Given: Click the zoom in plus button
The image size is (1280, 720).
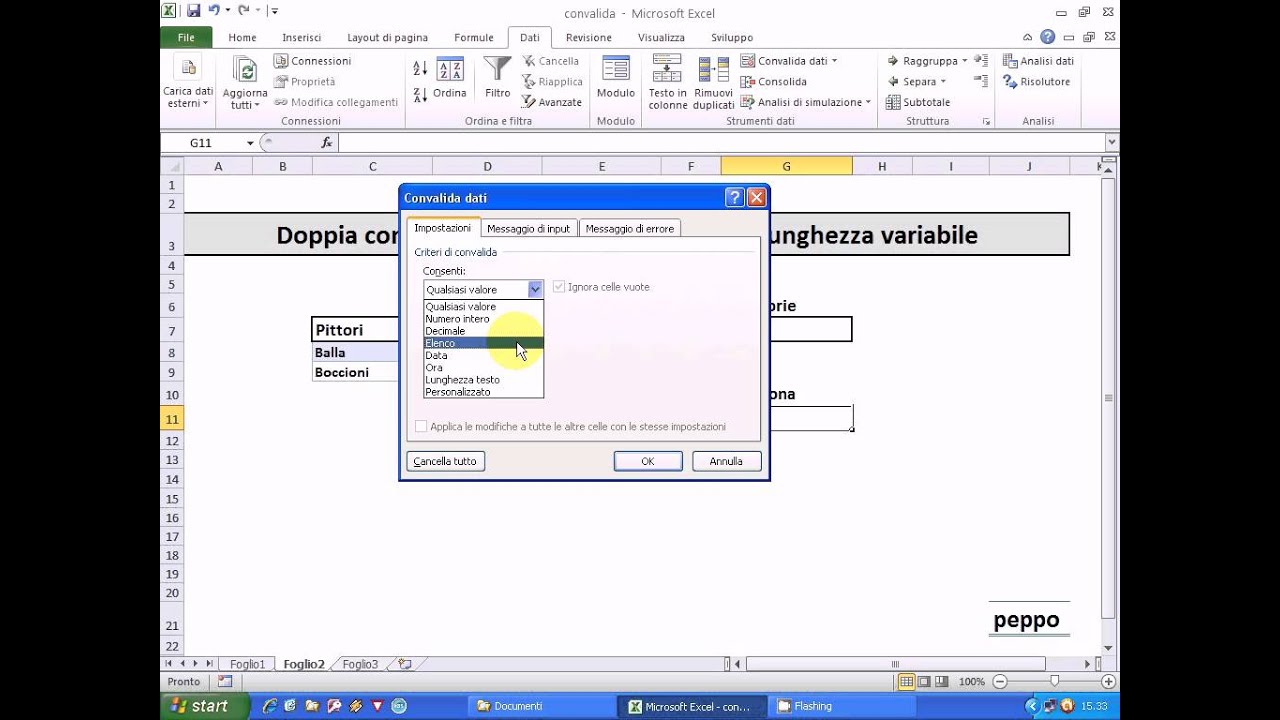Looking at the screenshot, I should pyautogui.click(x=1108, y=681).
